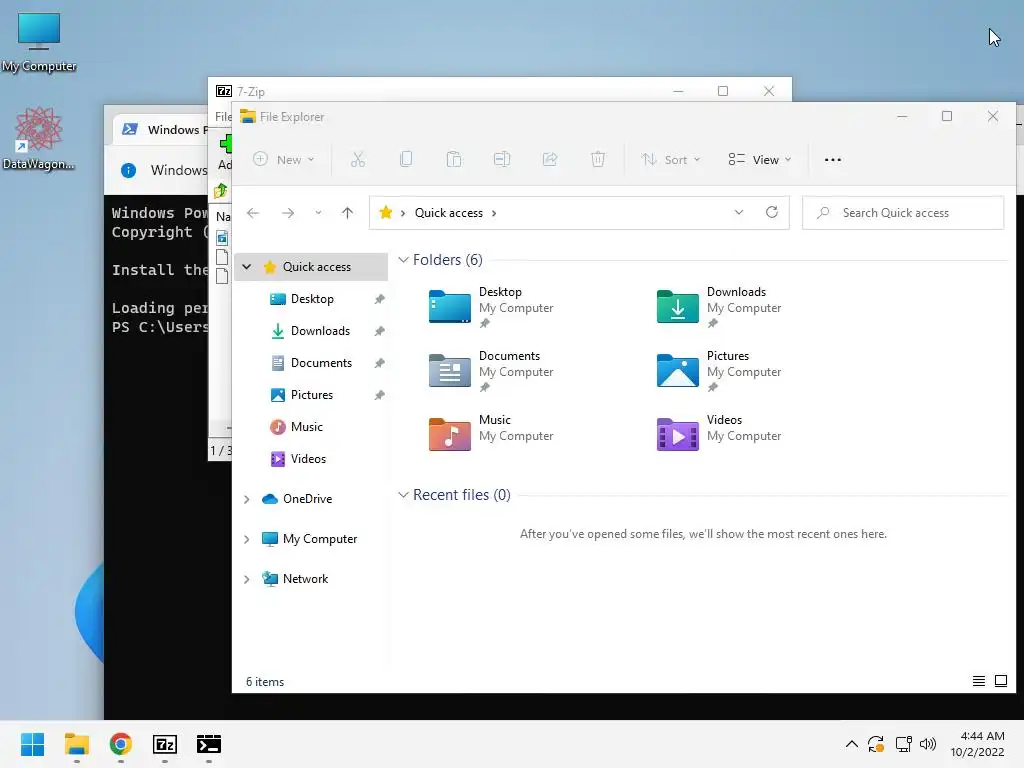Click the Paste clipboard icon
1024x768 pixels.
click(454, 159)
